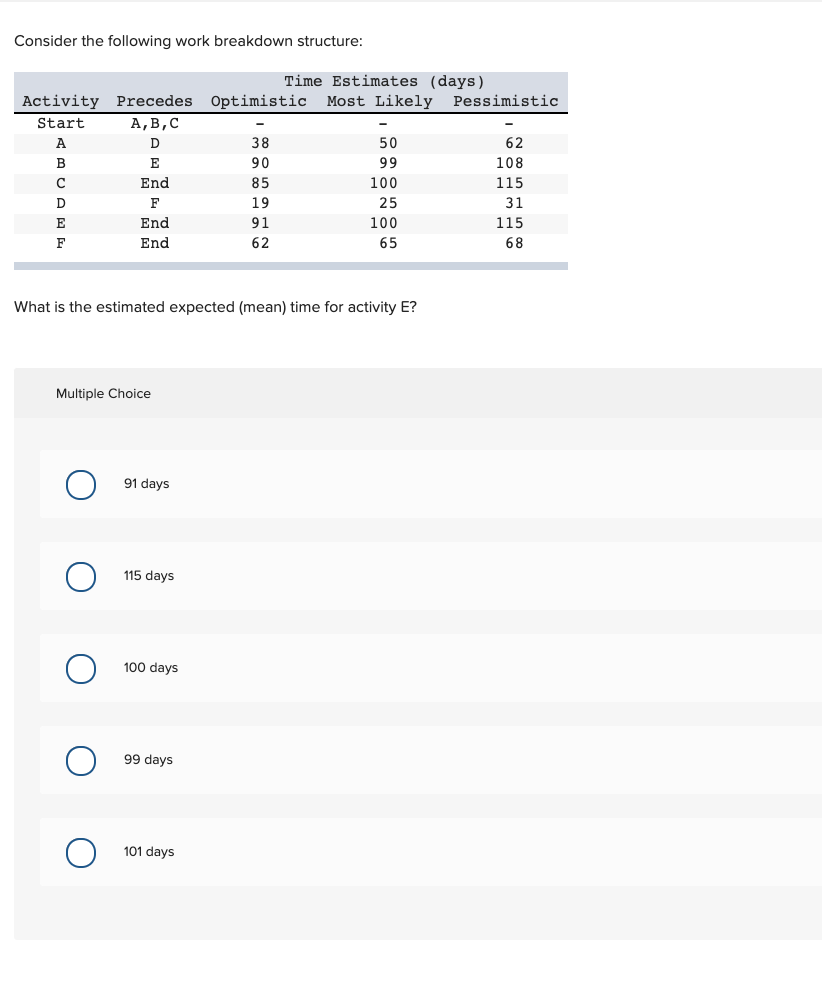The image size is (822, 996).
Task: Mark the 99 days radio button
Action: tap(81, 760)
